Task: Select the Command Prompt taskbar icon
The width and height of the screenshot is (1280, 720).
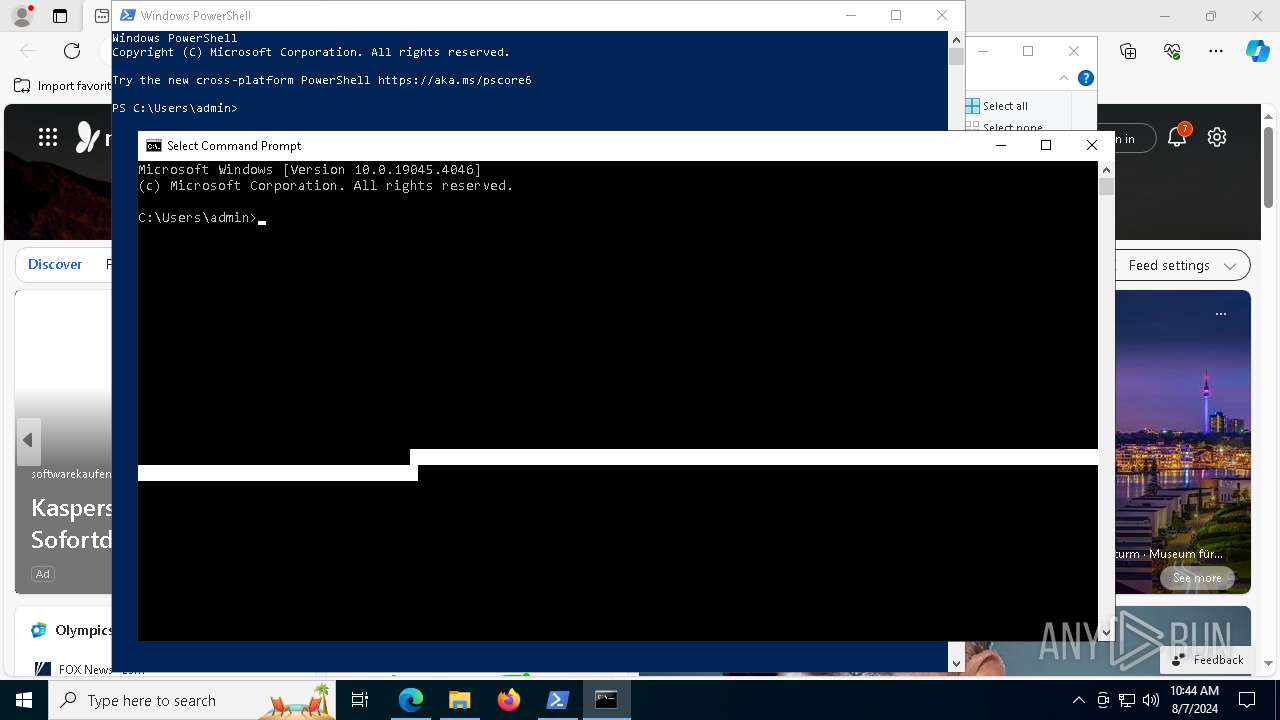Action: pos(606,700)
